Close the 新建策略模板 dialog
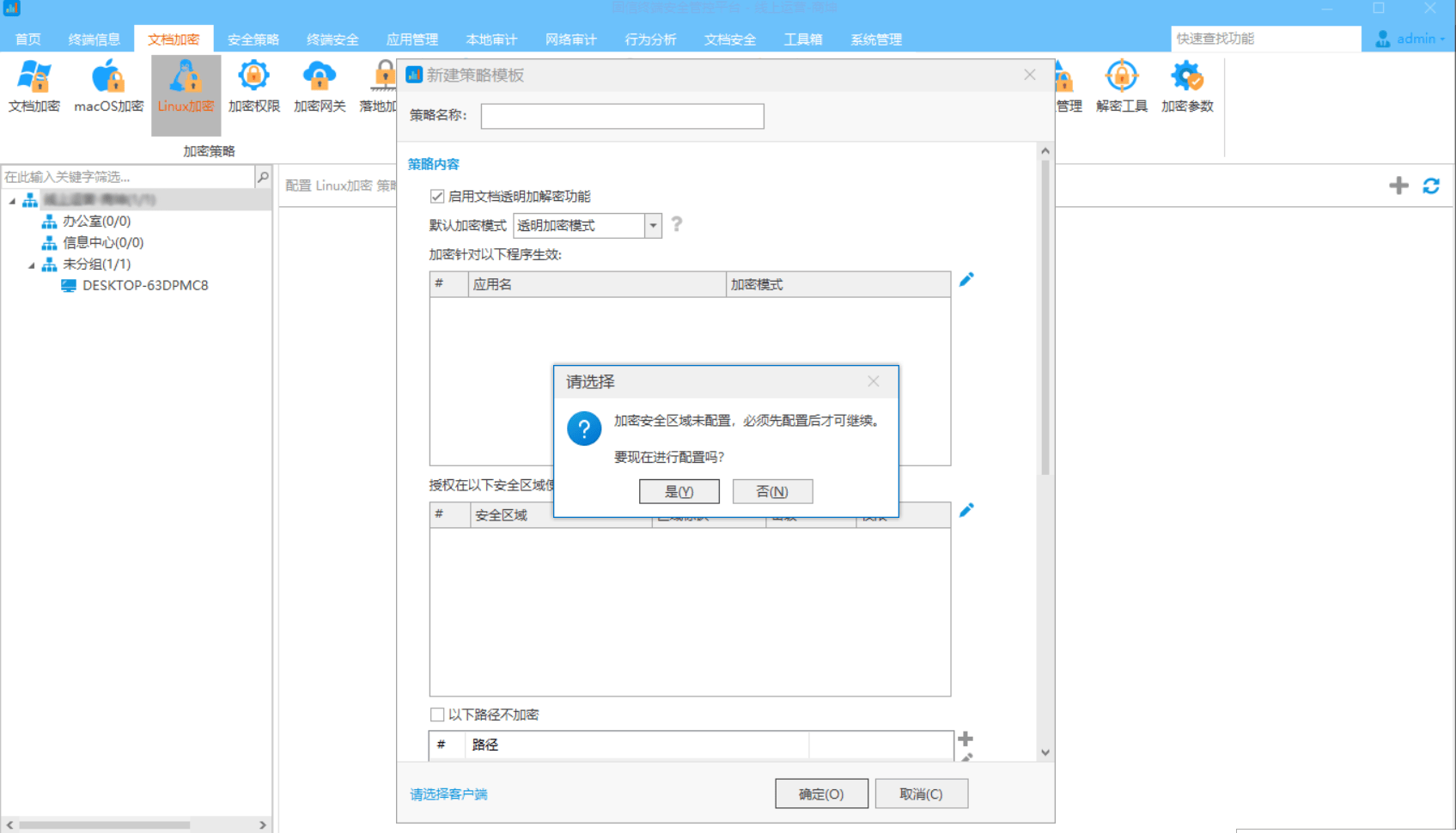The height and width of the screenshot is (833, 1456). click(1030, 75)
